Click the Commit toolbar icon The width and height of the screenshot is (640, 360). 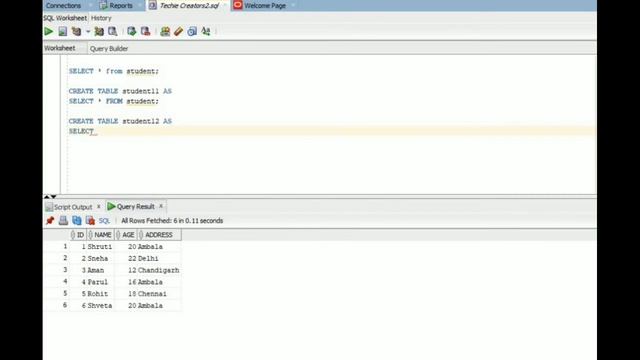pyautogui.click(x=131, y=31)
